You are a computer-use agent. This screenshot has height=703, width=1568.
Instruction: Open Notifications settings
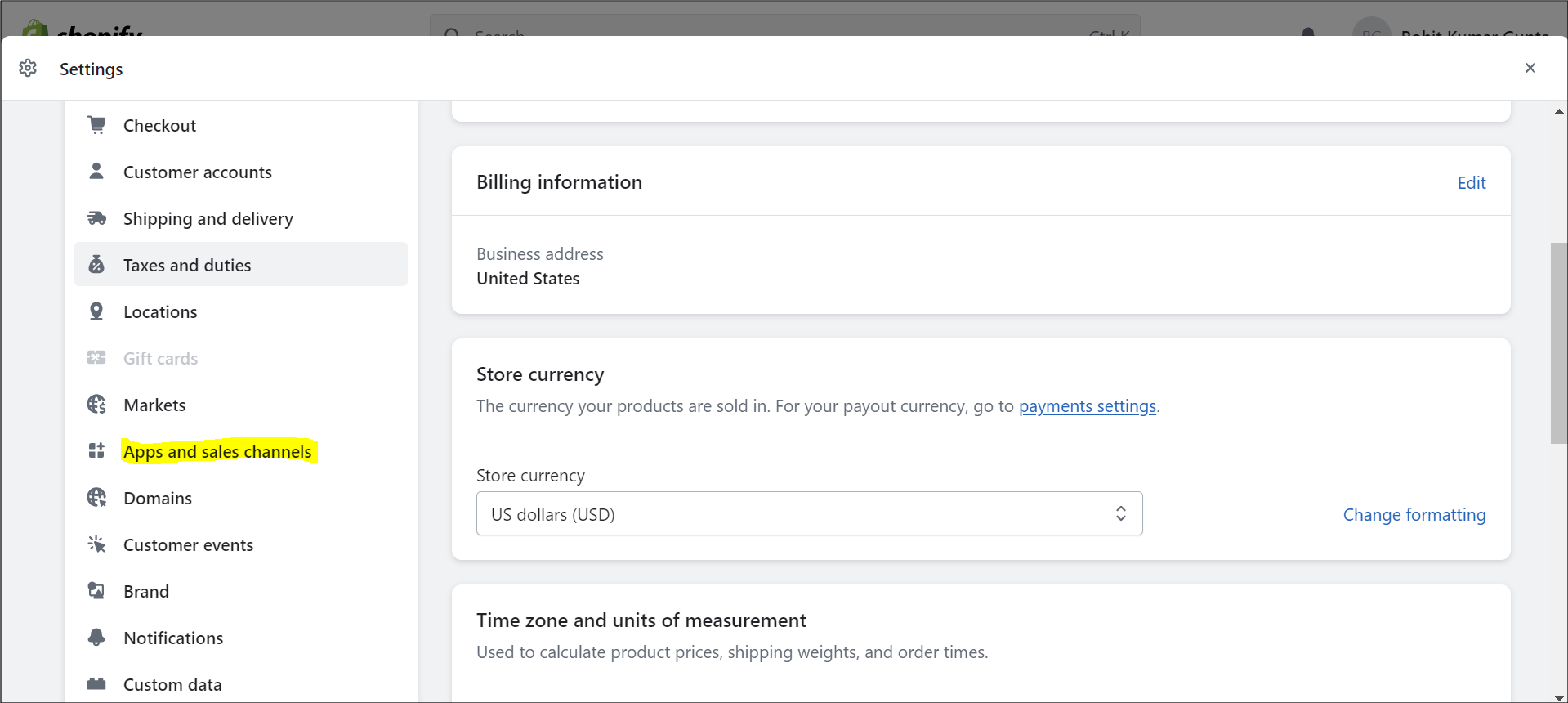pos(241,638)
